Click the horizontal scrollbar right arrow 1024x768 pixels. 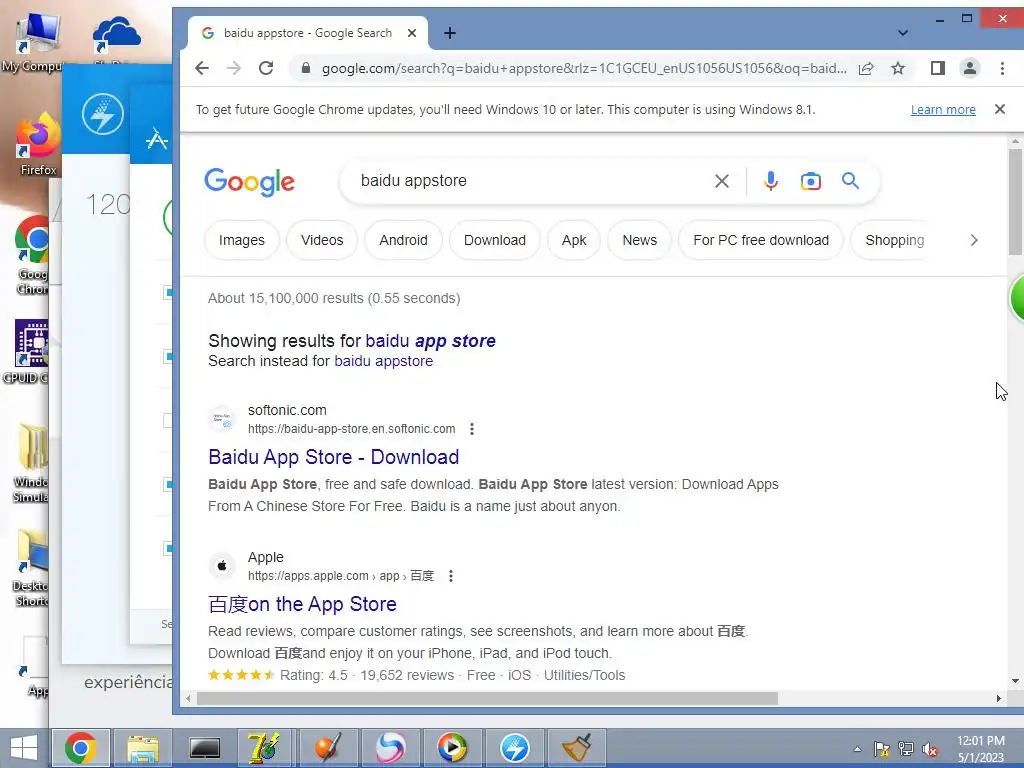999,698
